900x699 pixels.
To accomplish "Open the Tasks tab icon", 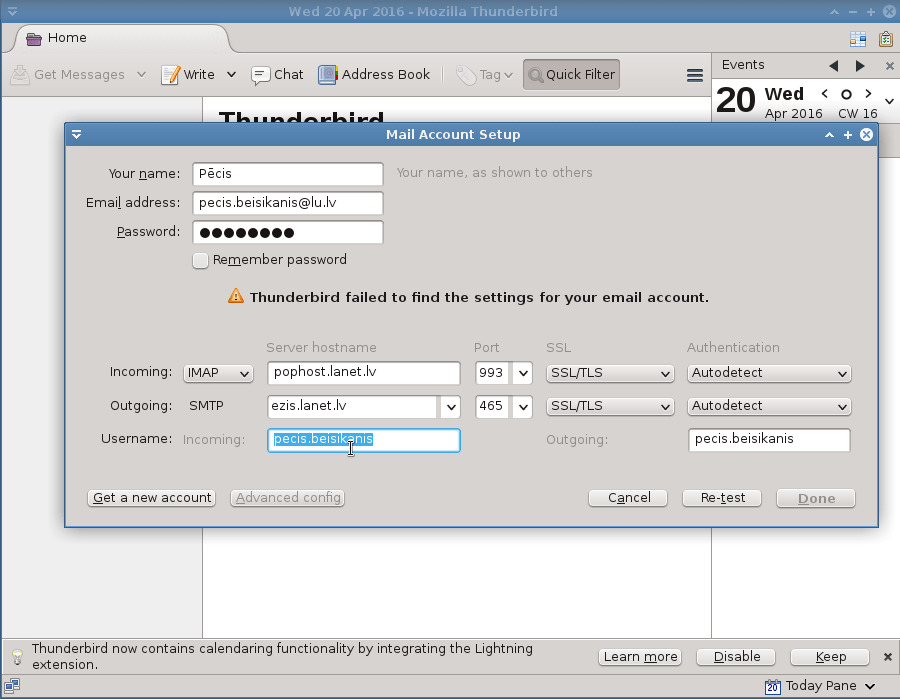I will coord(886,38).
